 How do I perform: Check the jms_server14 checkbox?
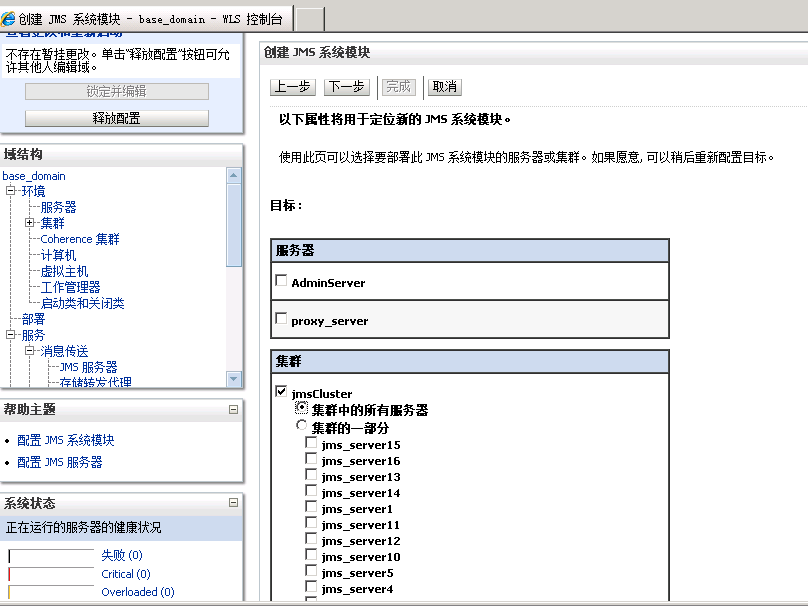[311, 490]
